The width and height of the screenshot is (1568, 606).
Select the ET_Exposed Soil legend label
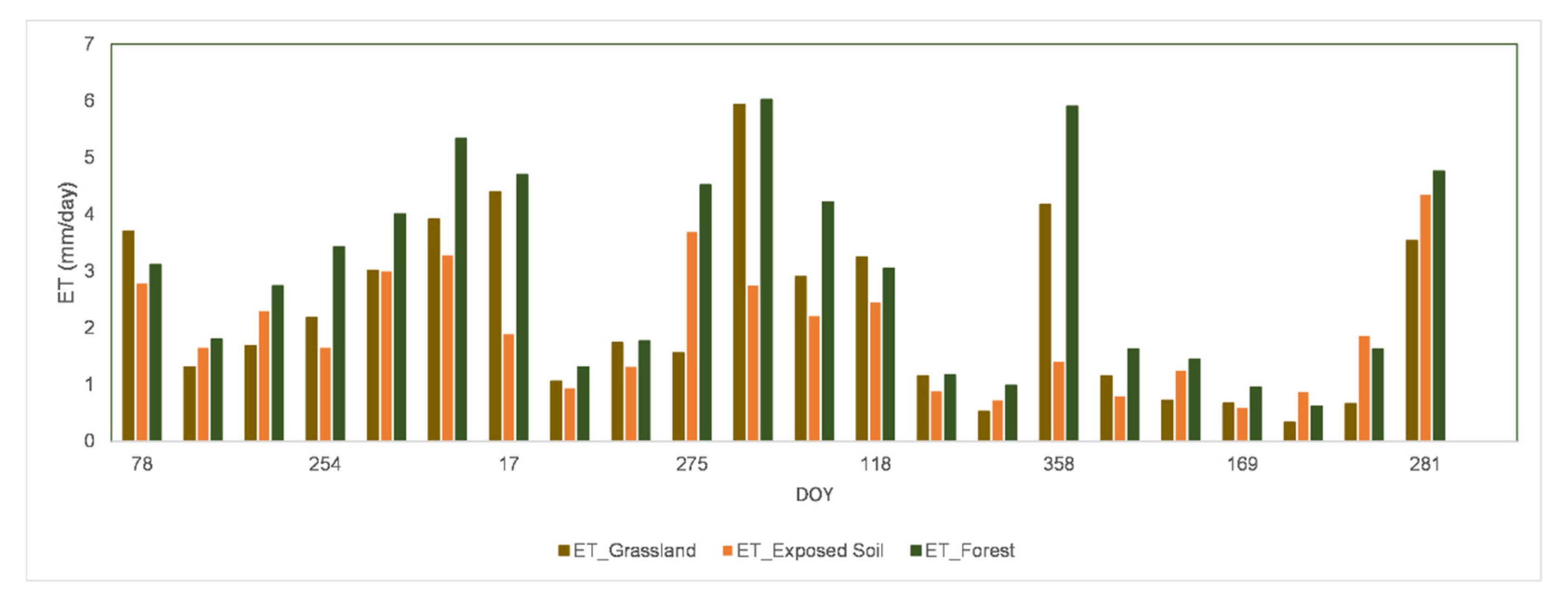[x=810, y=551]
